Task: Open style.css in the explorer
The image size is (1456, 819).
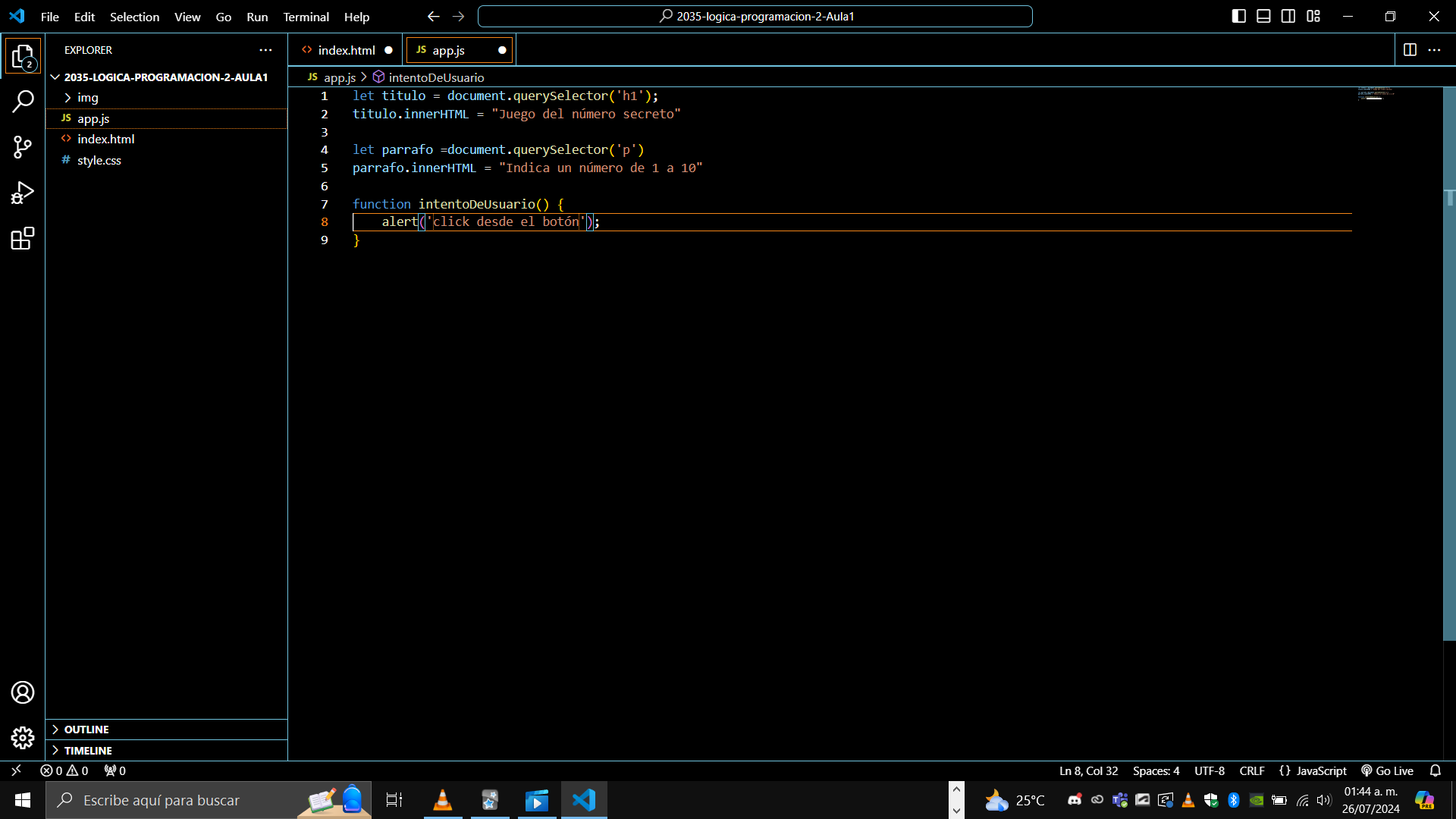Action: pyautogui.click(x=166, y=161)
